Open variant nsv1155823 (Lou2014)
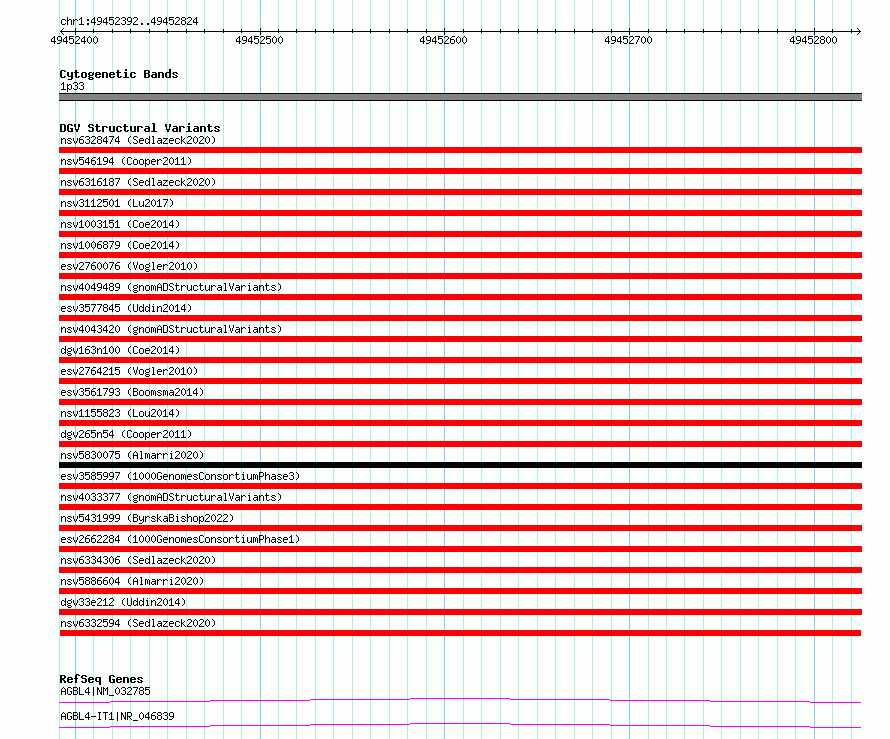This screenshot has width=890, height=739. [120, 413]
